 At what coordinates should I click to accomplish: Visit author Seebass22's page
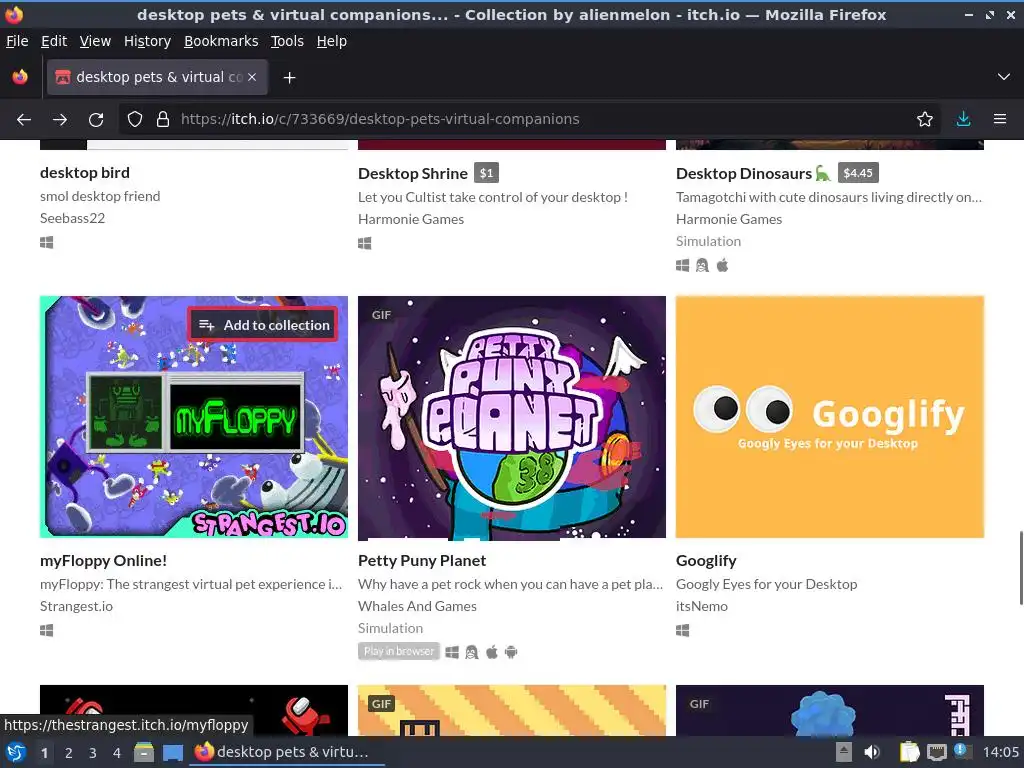[x=72, y=218]
